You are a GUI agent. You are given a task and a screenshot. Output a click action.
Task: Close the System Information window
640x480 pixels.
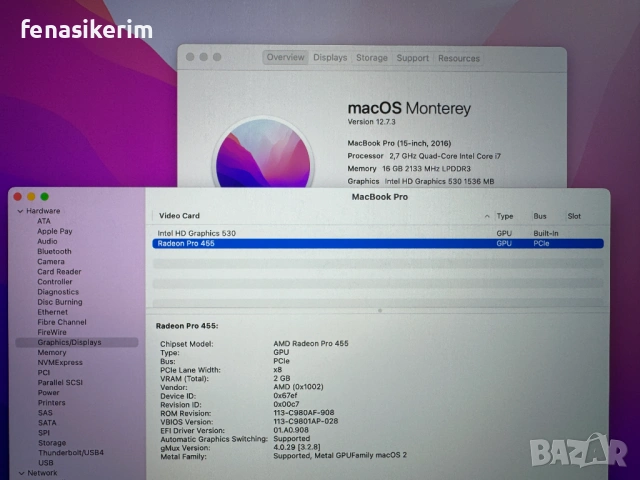point(18,197)
